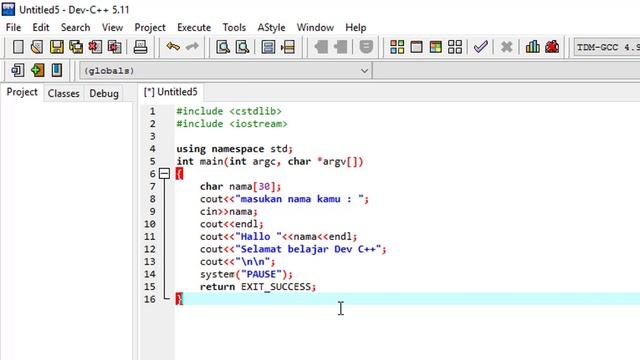Click line number 16 in the gutter
Image resolution: width=640 pixels, height=360 pixels.
point(150,299)
